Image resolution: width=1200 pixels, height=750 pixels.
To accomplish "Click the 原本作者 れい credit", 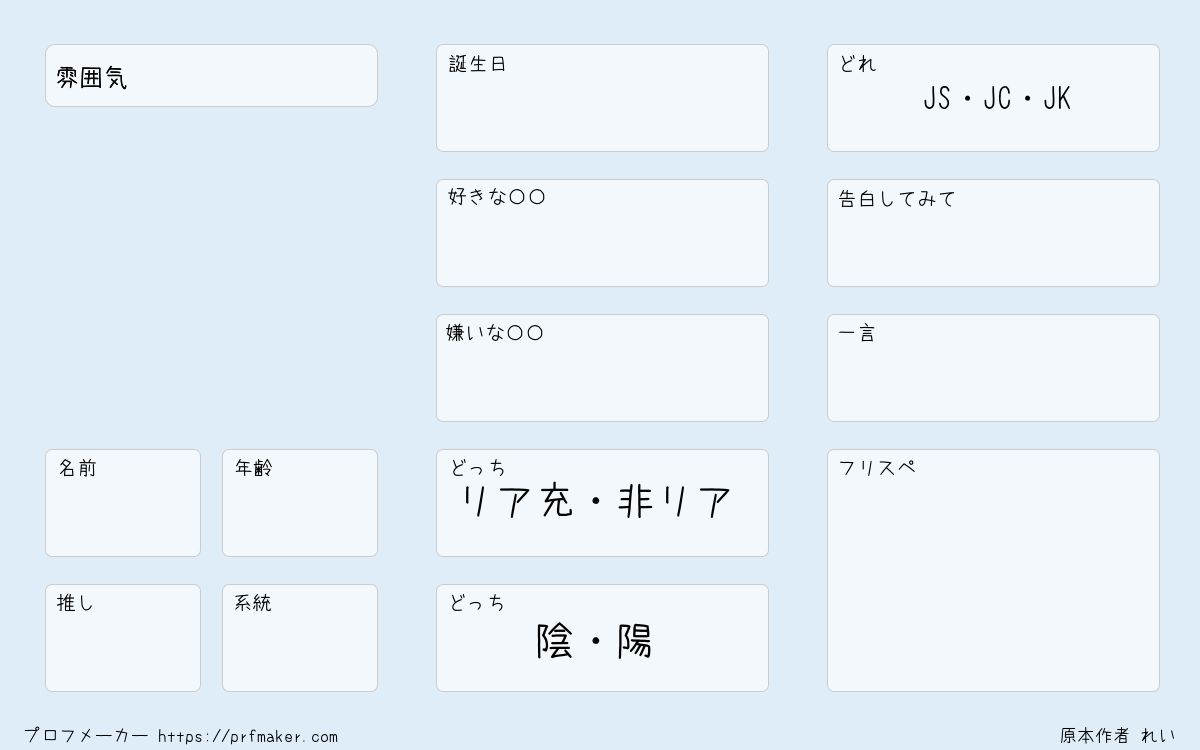I will click(1118, 736).
